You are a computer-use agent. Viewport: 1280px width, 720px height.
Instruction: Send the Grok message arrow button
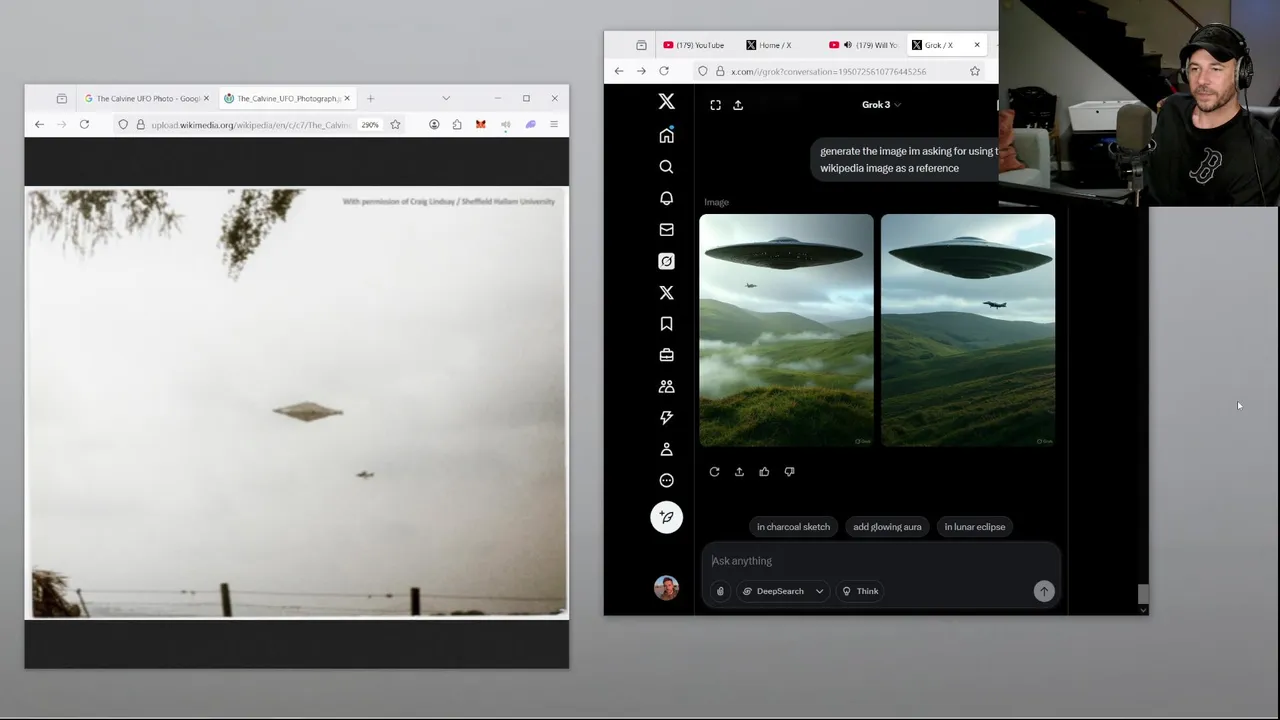[x=1044, y=591]
